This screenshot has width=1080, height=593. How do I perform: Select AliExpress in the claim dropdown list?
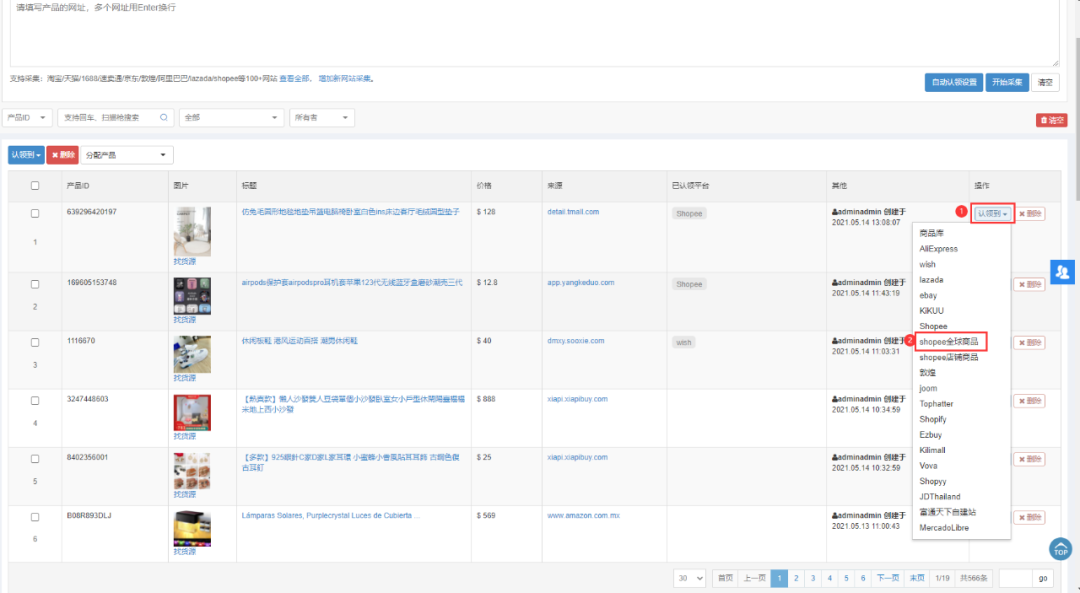938,249
